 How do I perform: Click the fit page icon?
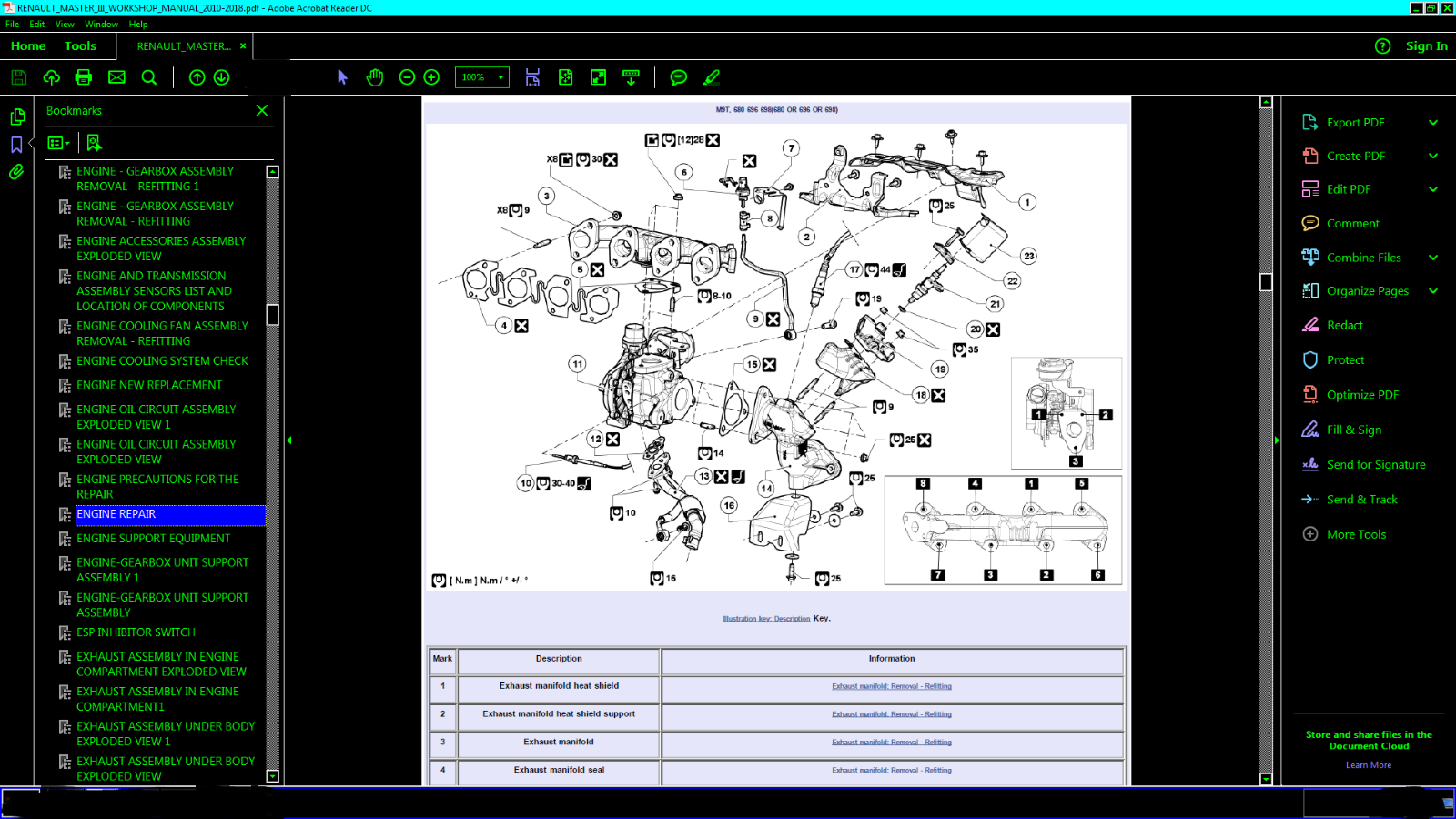coord(565,77)
